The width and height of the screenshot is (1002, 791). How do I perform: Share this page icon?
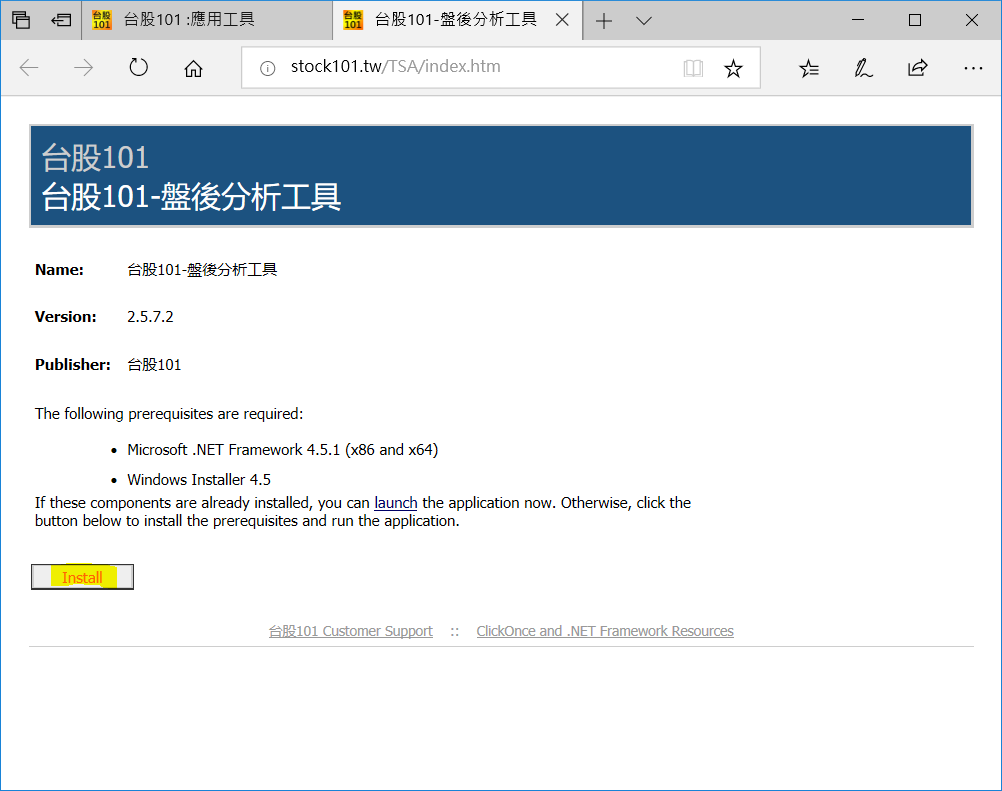tap(918, 67)
